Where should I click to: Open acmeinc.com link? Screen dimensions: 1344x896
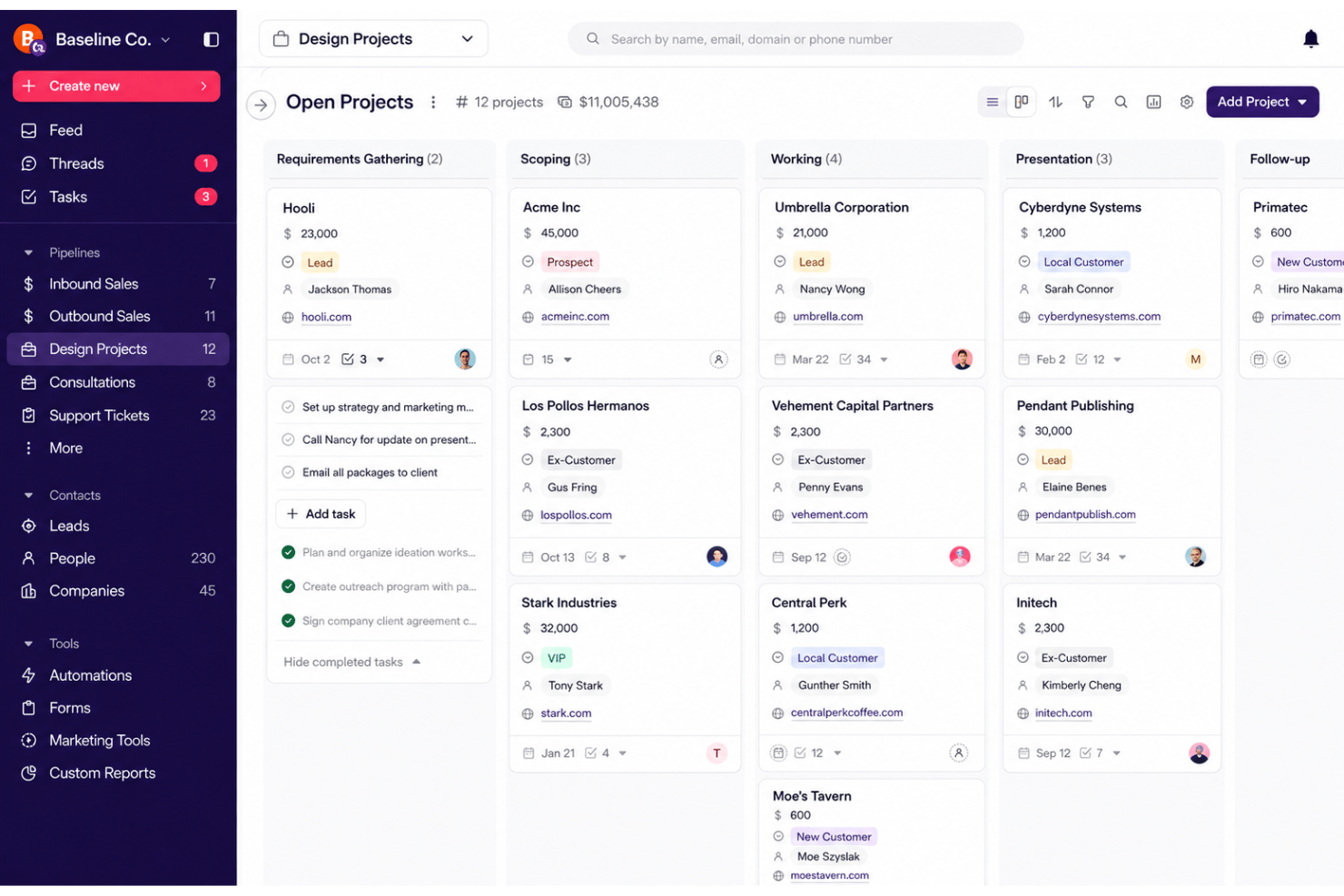[x=575, y=317]
